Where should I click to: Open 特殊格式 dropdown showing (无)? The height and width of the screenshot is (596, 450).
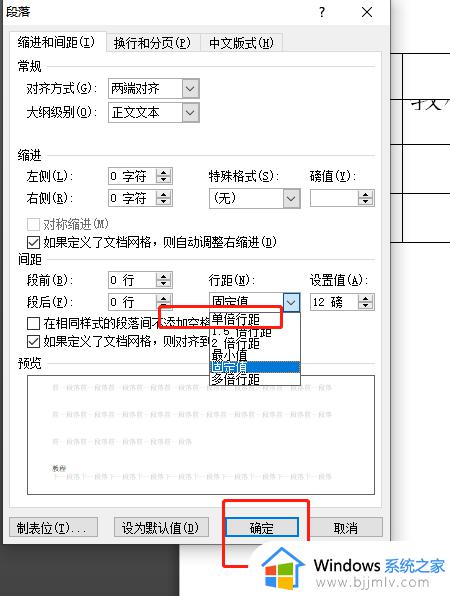tap(255, 198)
